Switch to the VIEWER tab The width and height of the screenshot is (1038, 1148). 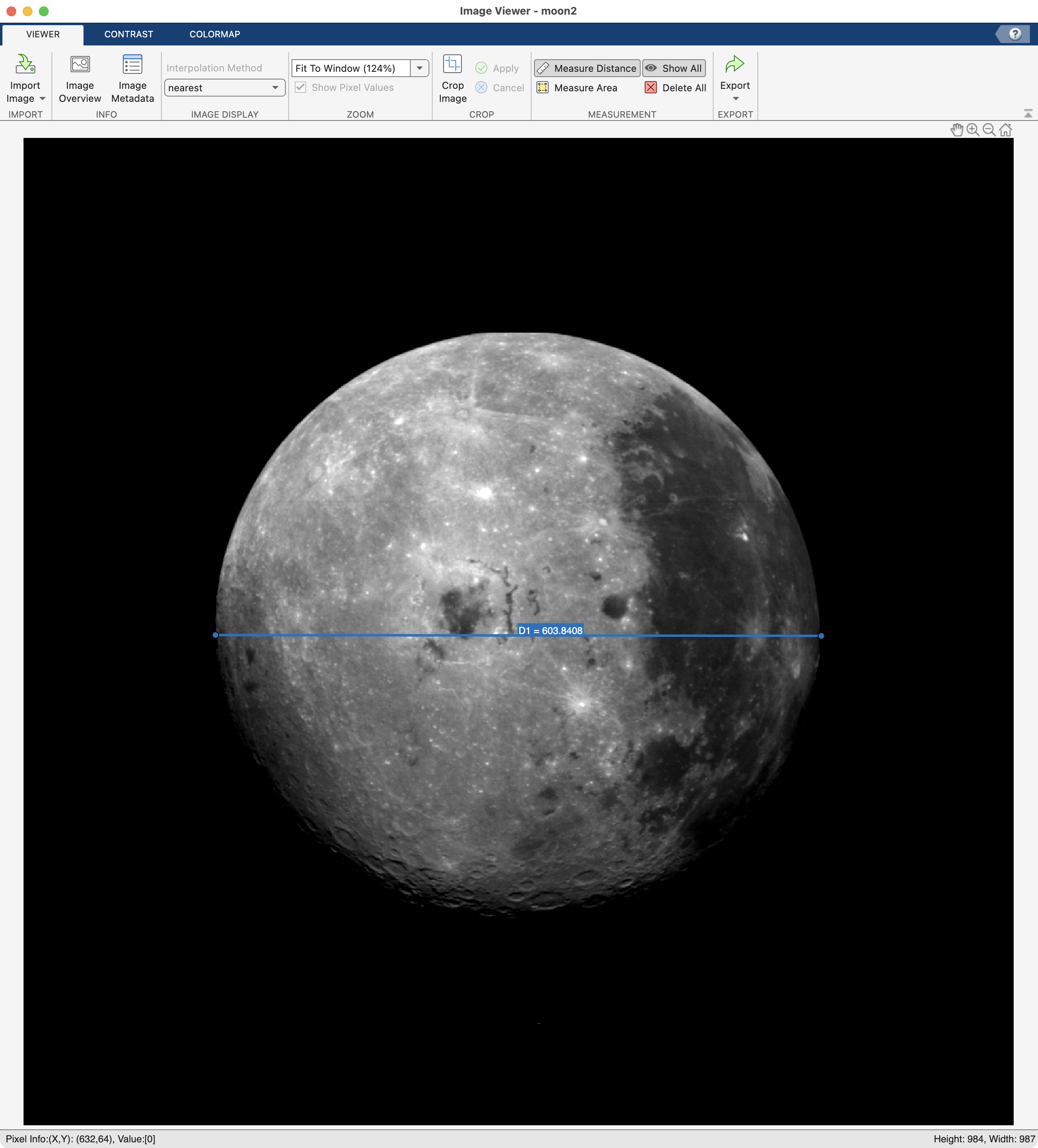pyautogui.click(x=43, y=34)
